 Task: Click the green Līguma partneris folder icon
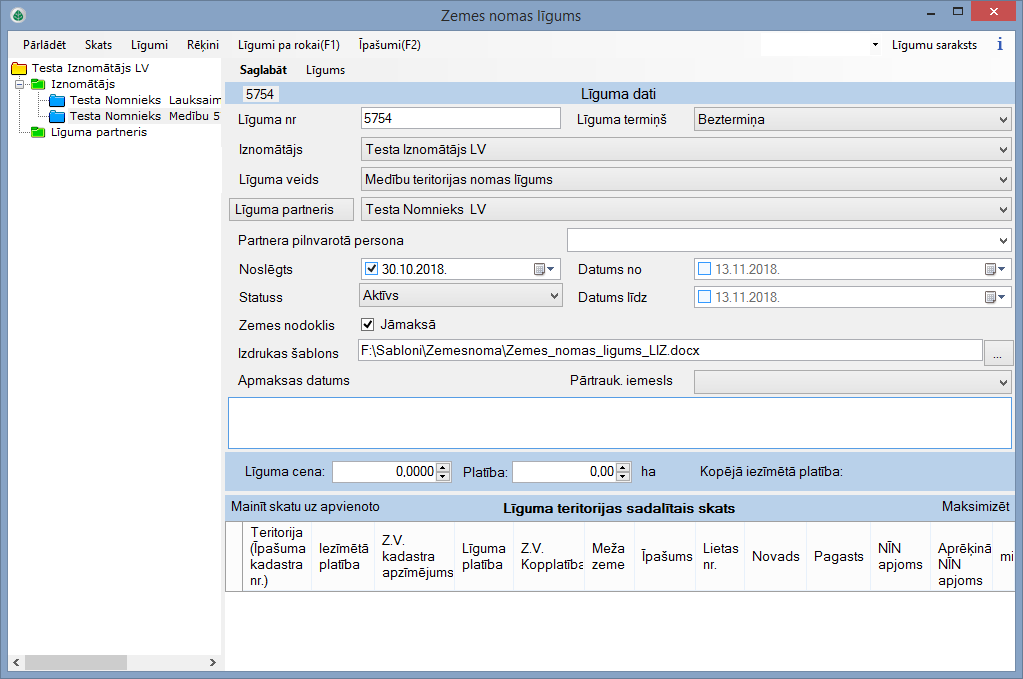tap(39, 132)
